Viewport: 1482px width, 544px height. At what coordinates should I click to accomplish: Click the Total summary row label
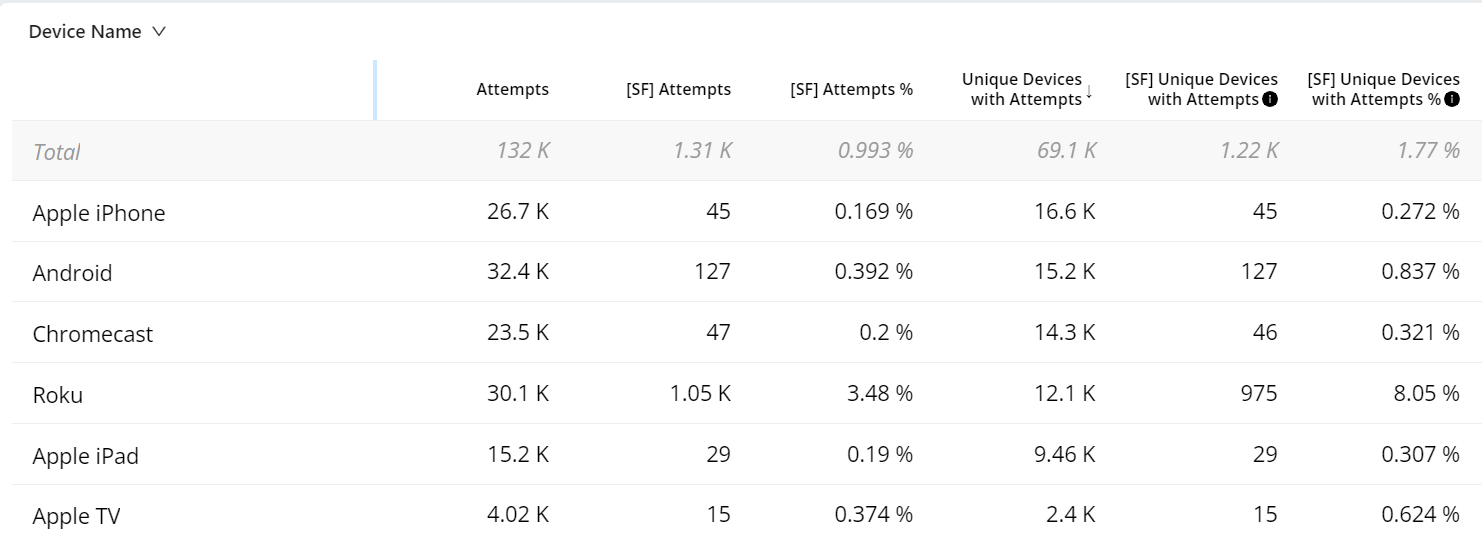(57, 152)
